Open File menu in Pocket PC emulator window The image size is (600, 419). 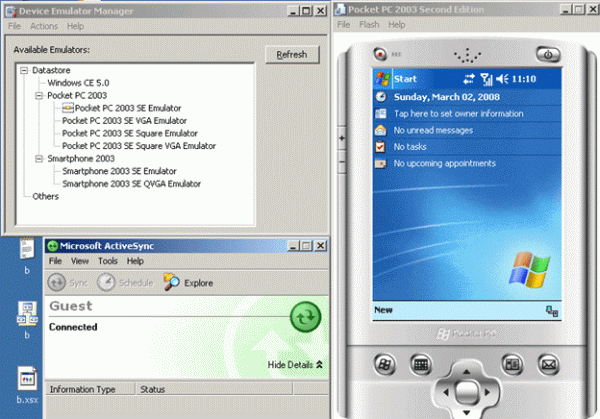coord(343,24)
